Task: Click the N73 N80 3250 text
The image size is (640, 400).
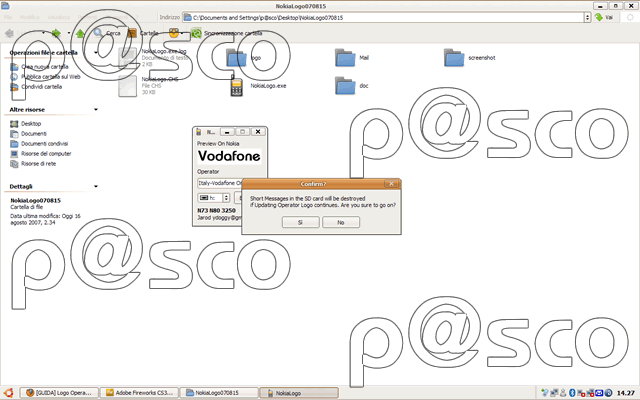Action: 216,211
